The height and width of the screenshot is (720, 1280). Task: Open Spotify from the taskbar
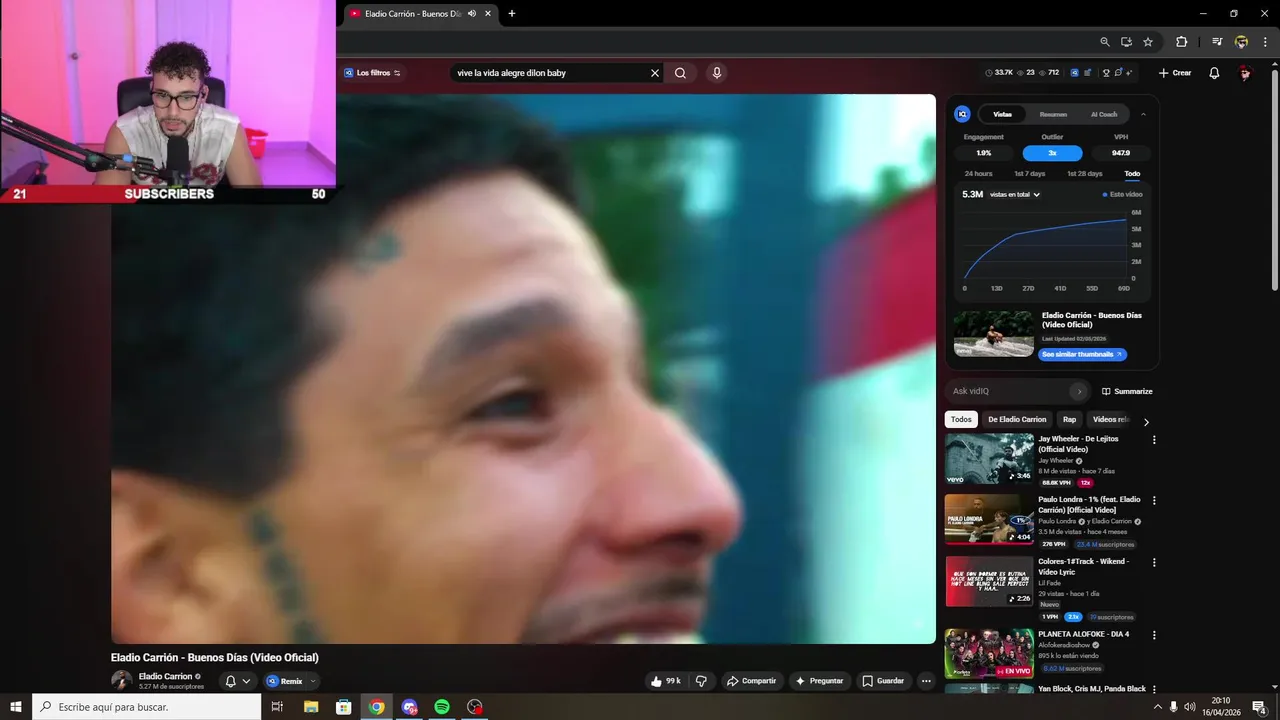click(x=442, y=707)
